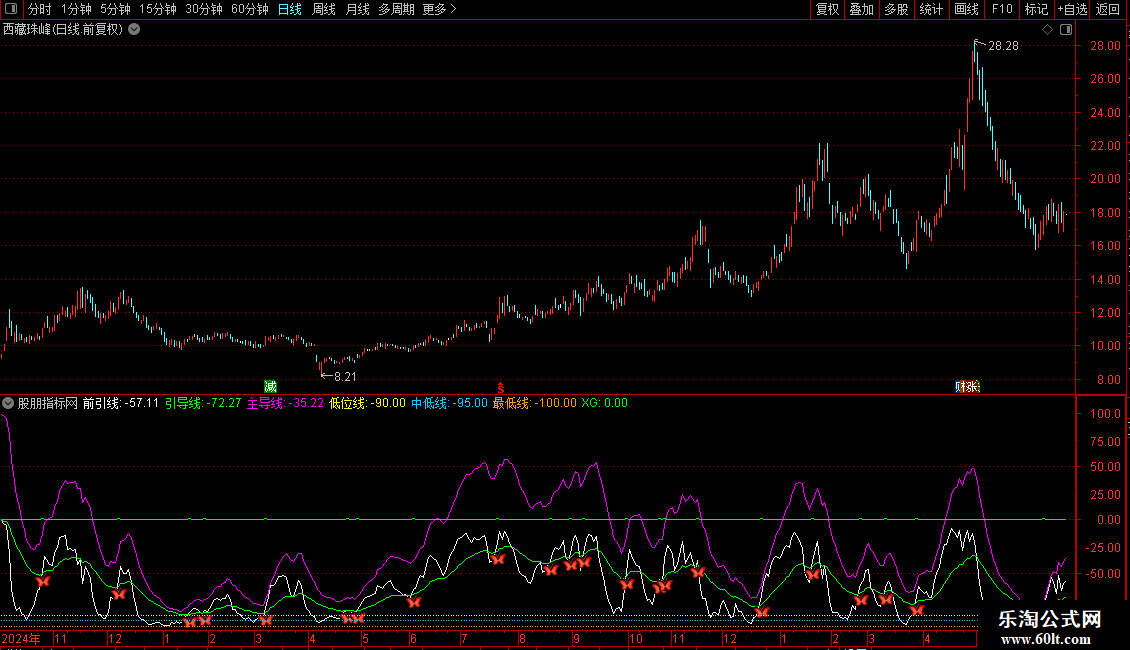Click the 财张 event marker on chart
Image resolution: width=1130 pixels, height=650 pixels.
click(967, 387)
